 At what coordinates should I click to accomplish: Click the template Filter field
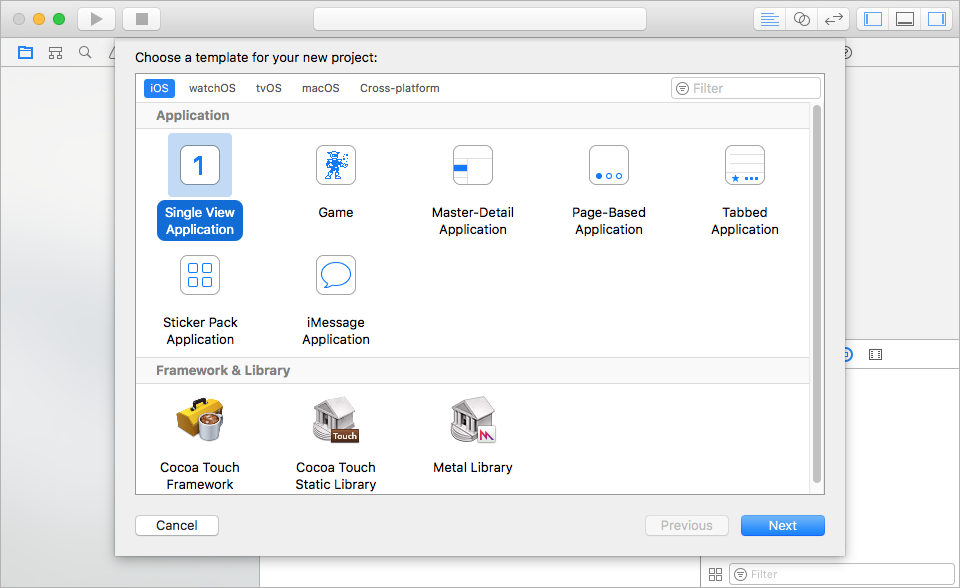[746, 88]
